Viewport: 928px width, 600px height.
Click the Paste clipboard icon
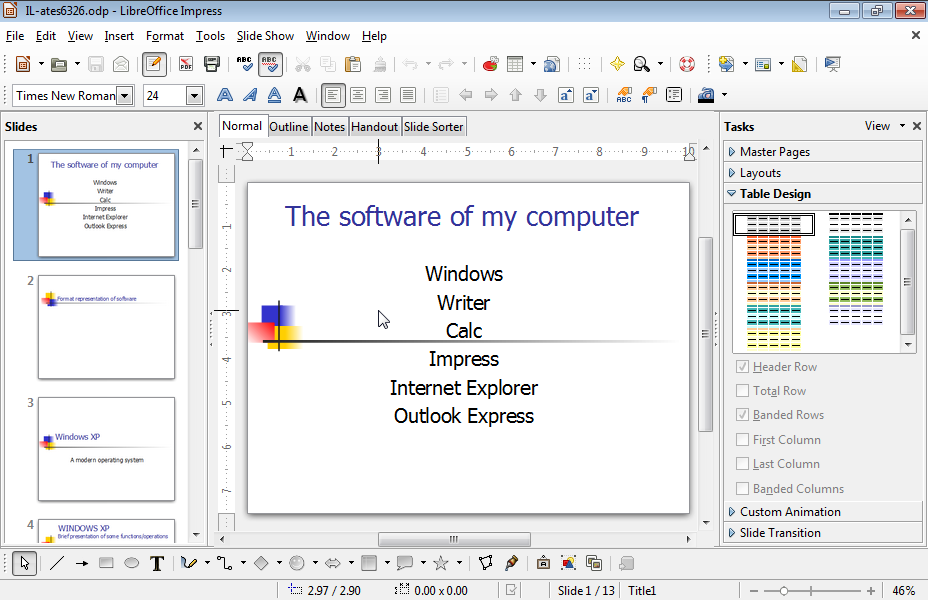point(353,64)
